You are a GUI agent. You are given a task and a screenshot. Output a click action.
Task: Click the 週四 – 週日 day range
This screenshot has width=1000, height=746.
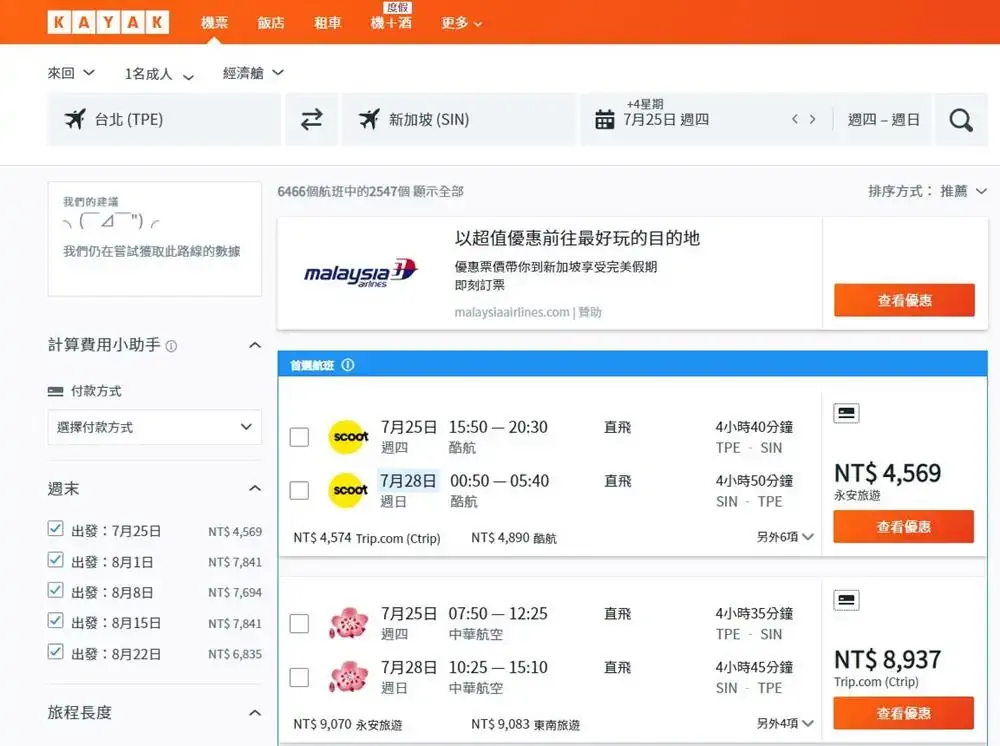[x=883, y=119]
